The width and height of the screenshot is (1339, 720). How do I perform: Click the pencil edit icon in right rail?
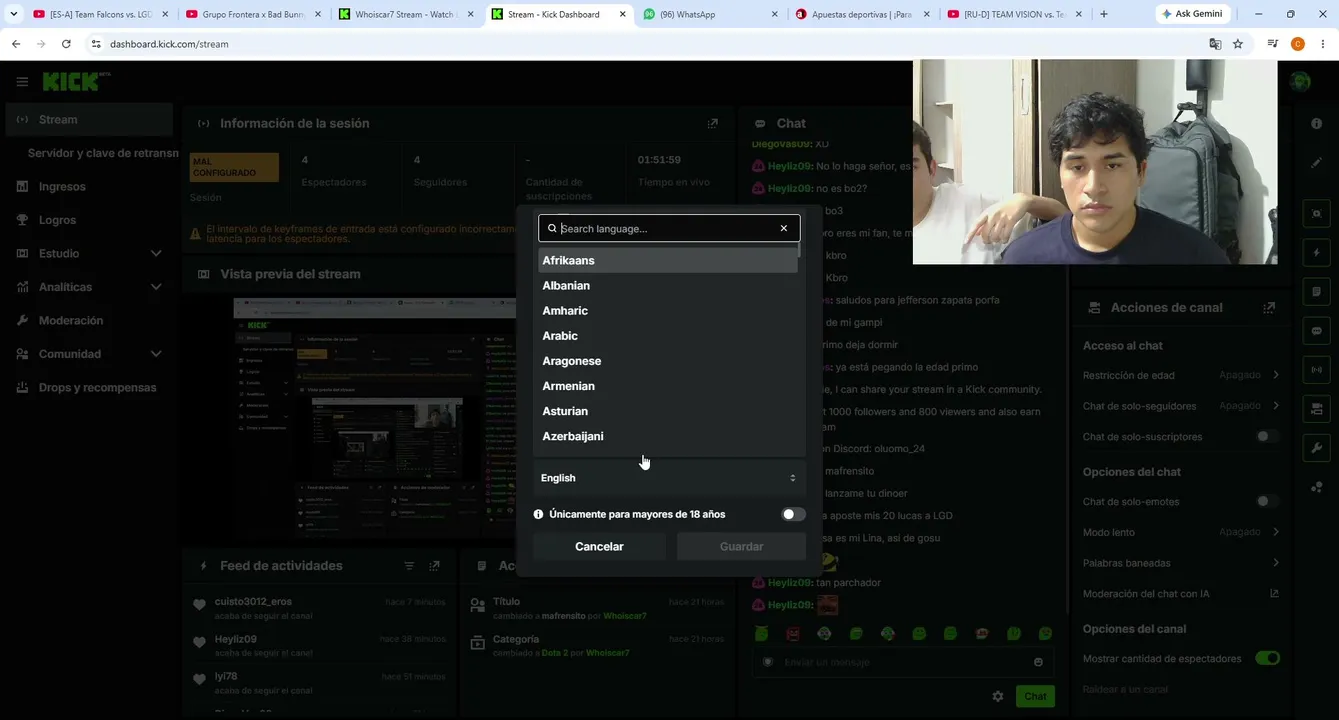tap(1316, 162)
